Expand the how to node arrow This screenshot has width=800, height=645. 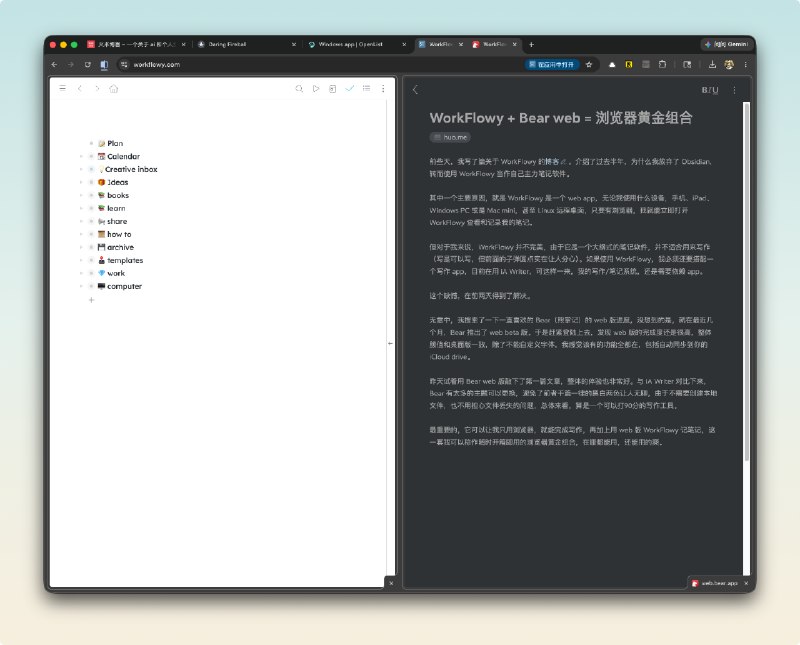[81, 234]
